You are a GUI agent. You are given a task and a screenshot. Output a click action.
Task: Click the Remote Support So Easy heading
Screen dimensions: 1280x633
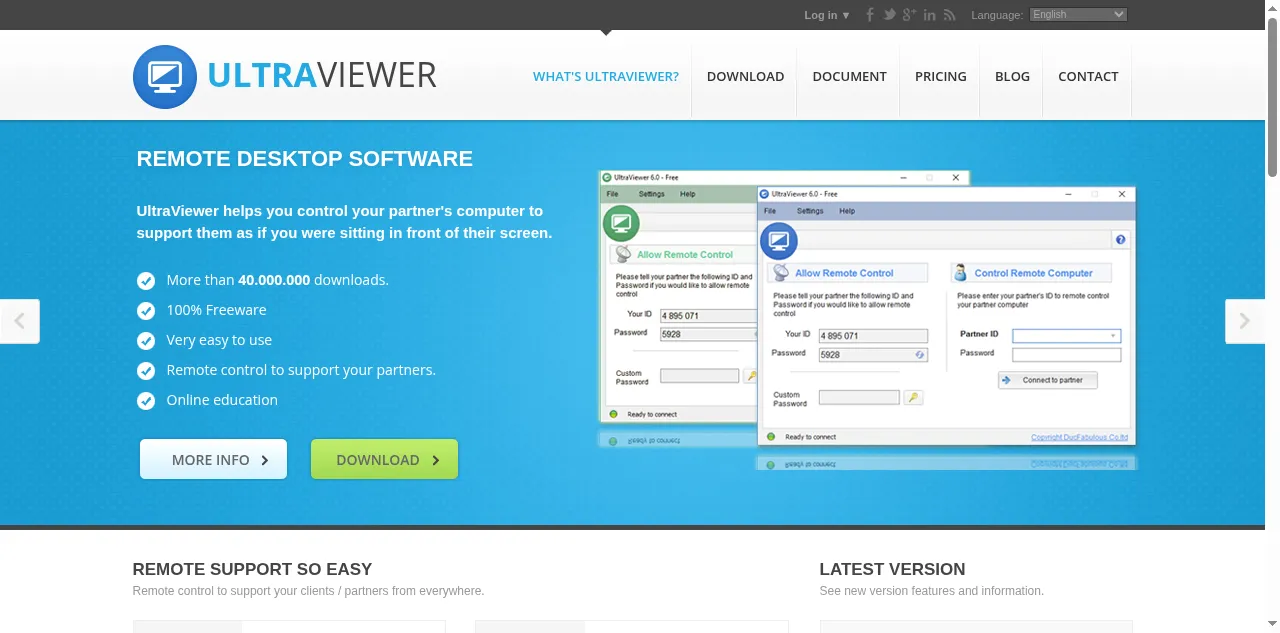point(252,569)
